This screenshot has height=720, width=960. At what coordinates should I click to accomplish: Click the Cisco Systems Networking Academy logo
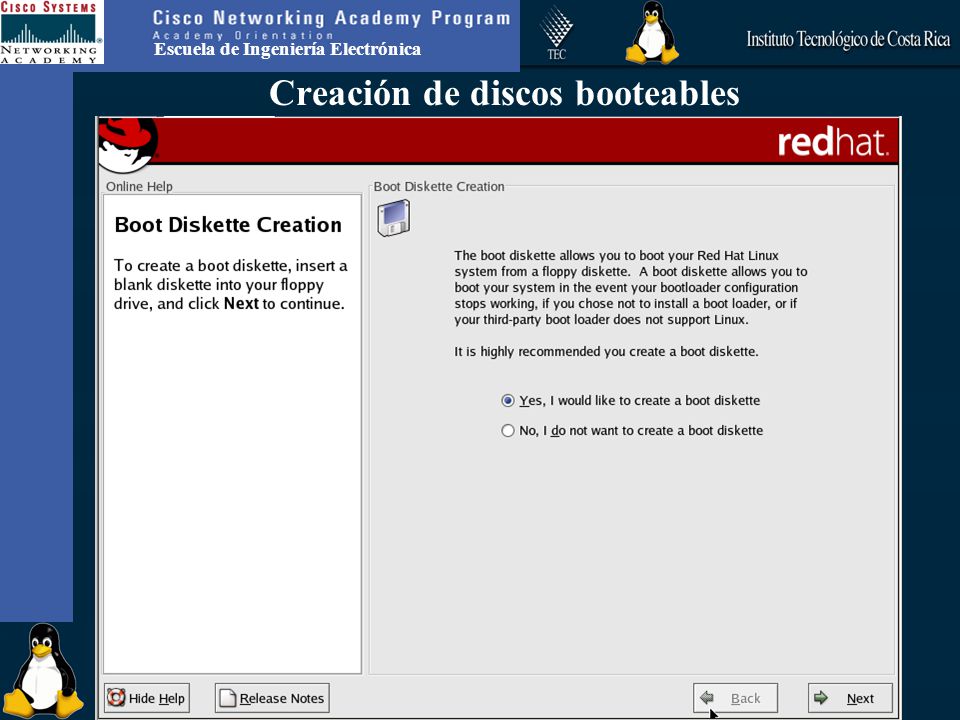point(51,32)
